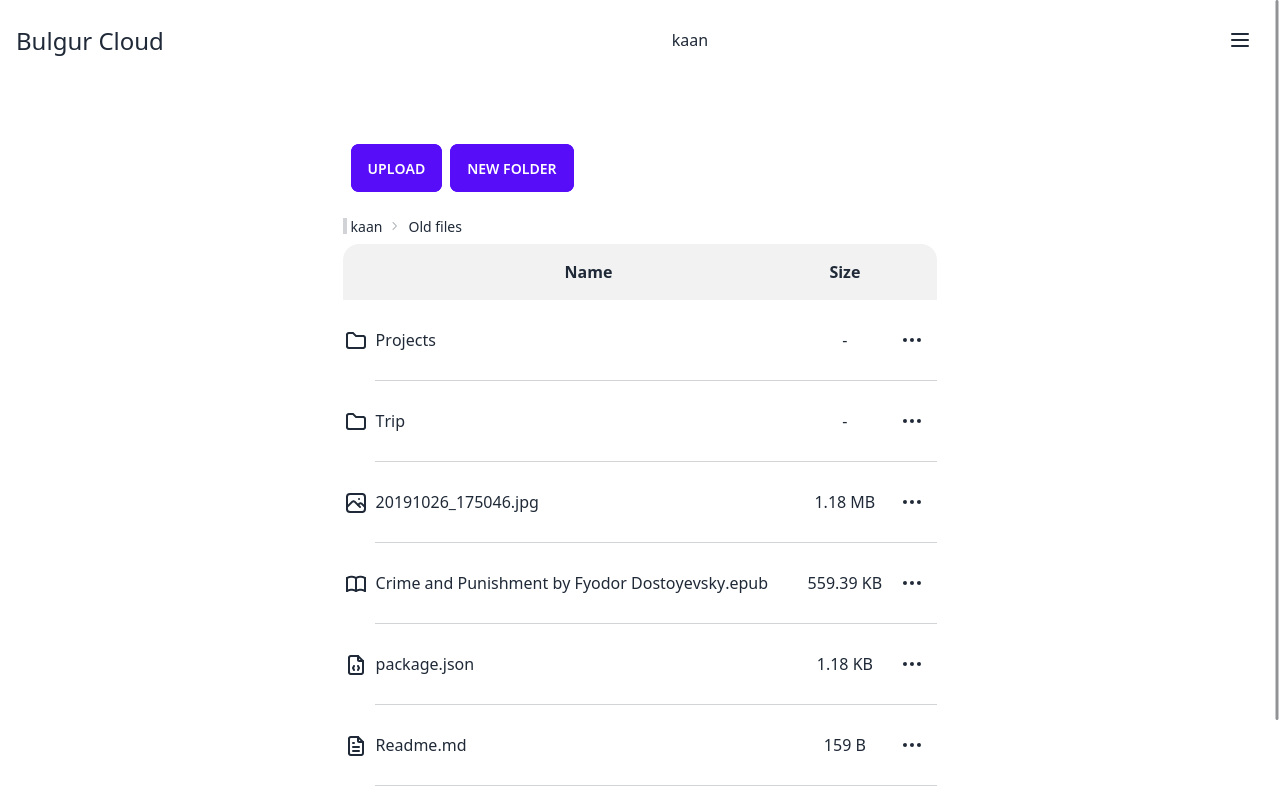Click the breadcrumb chevron separator
The image size is (1280, 800).
[x=395, y=226]
